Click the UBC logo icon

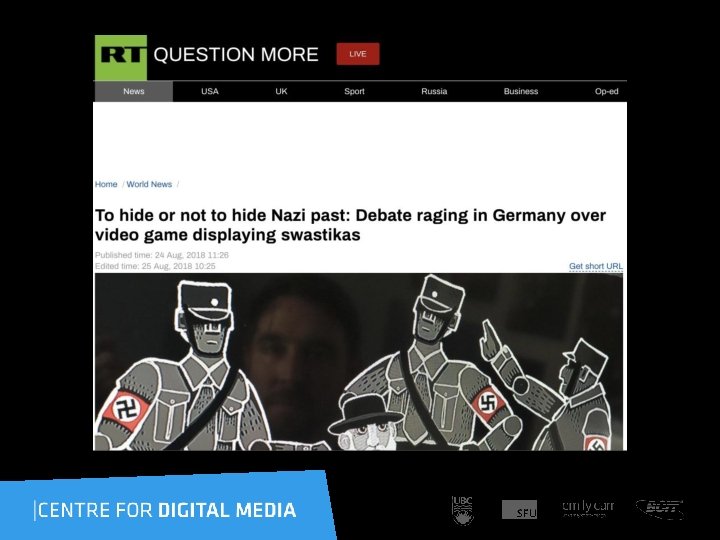pyautogui.click(x=462, y=510)
